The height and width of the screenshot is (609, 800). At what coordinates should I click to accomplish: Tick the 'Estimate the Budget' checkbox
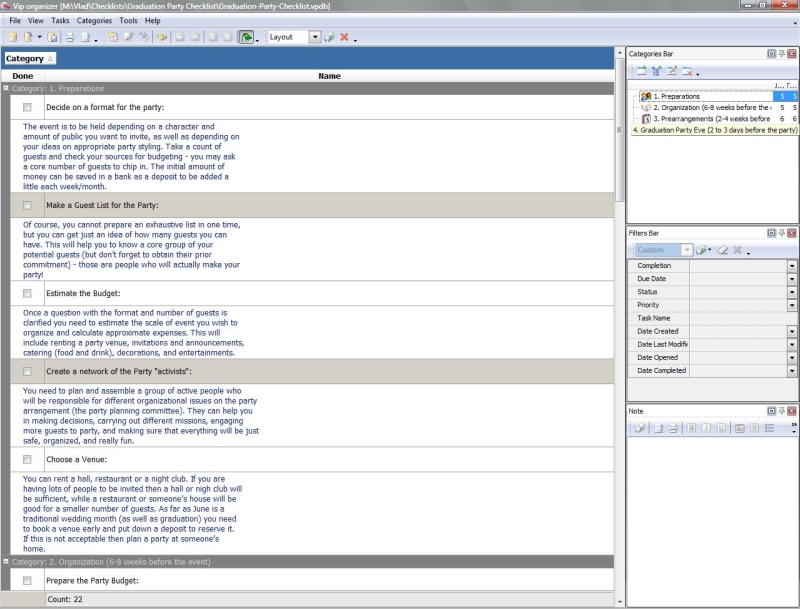[x=27, y=293]
